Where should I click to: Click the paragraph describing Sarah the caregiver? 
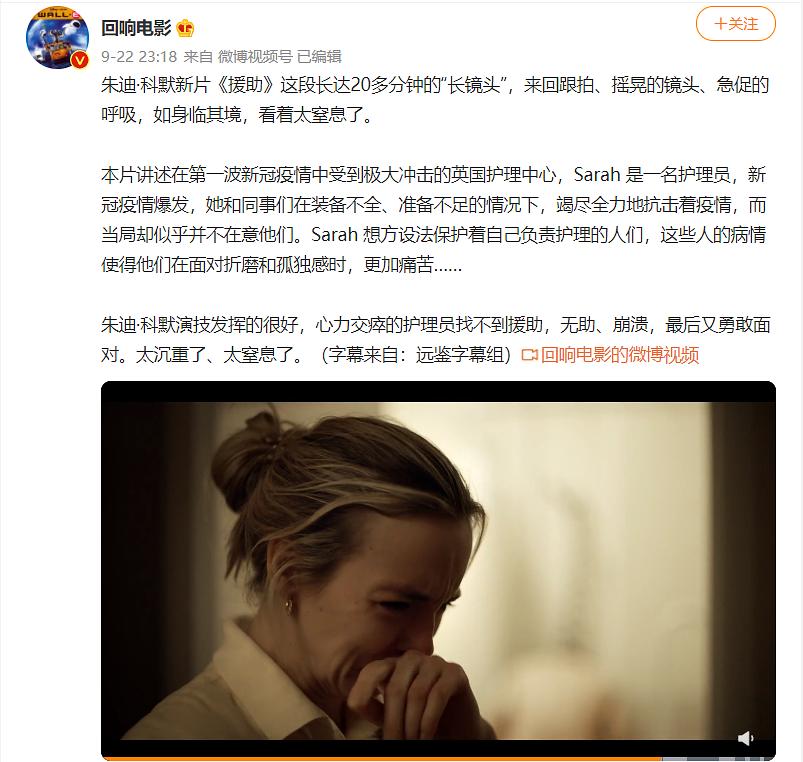pyautogui.click(x=434, y=220)
